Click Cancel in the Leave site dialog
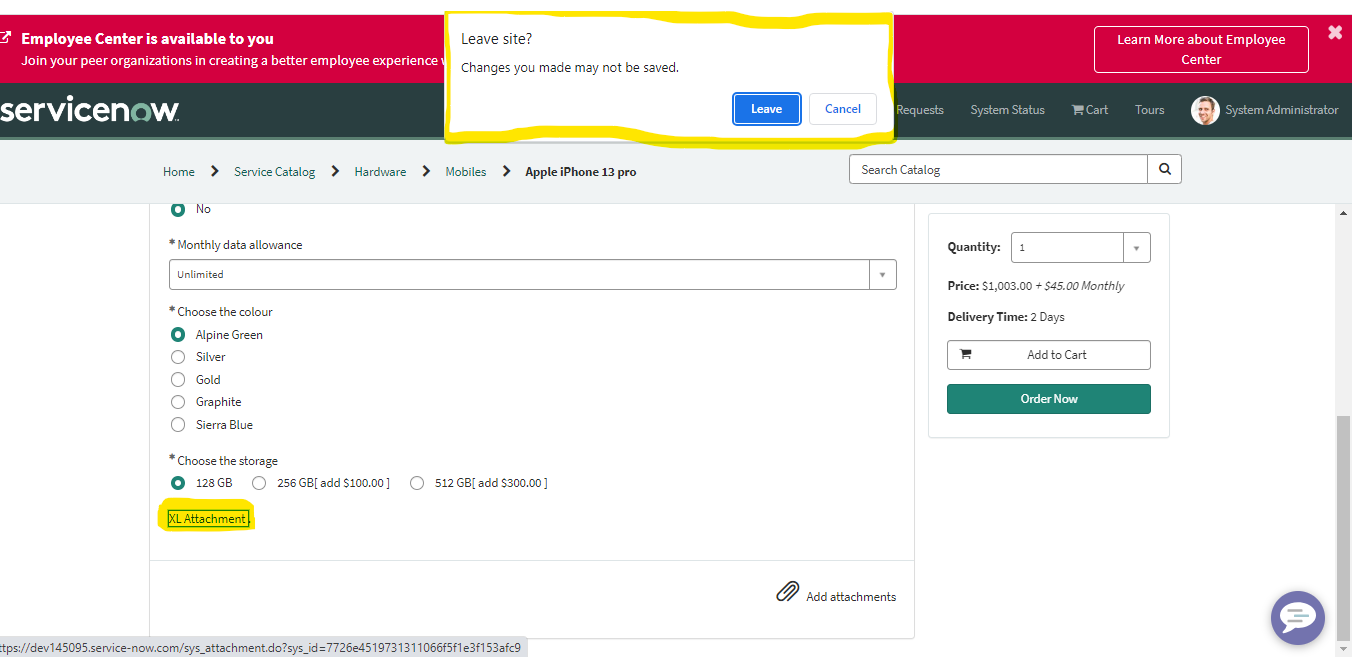 [843, 109]
